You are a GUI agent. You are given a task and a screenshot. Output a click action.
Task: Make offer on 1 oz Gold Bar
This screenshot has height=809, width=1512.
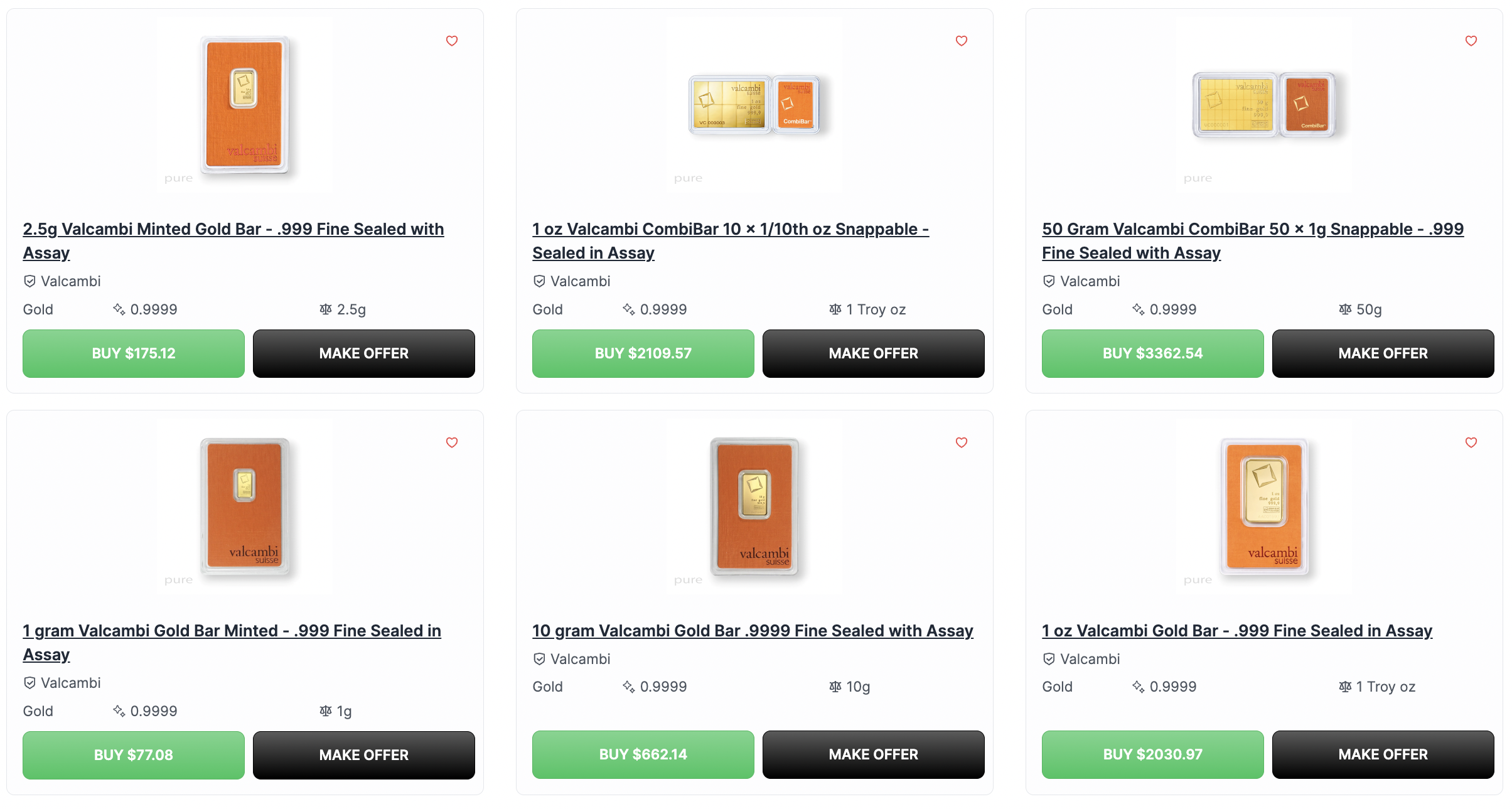click(1383, 754)
